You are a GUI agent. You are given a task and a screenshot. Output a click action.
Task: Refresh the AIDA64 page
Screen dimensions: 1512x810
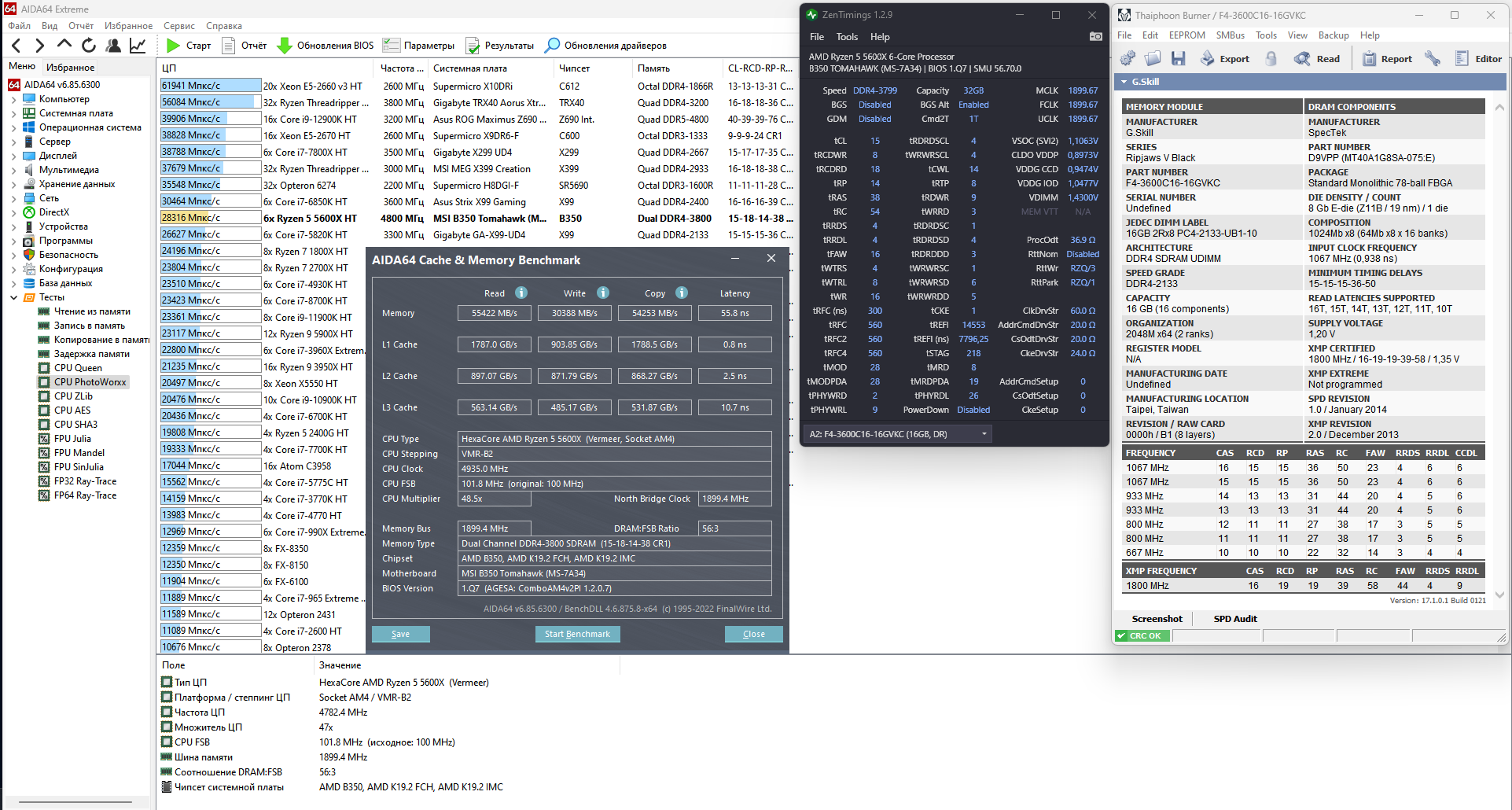coord(89,46)
